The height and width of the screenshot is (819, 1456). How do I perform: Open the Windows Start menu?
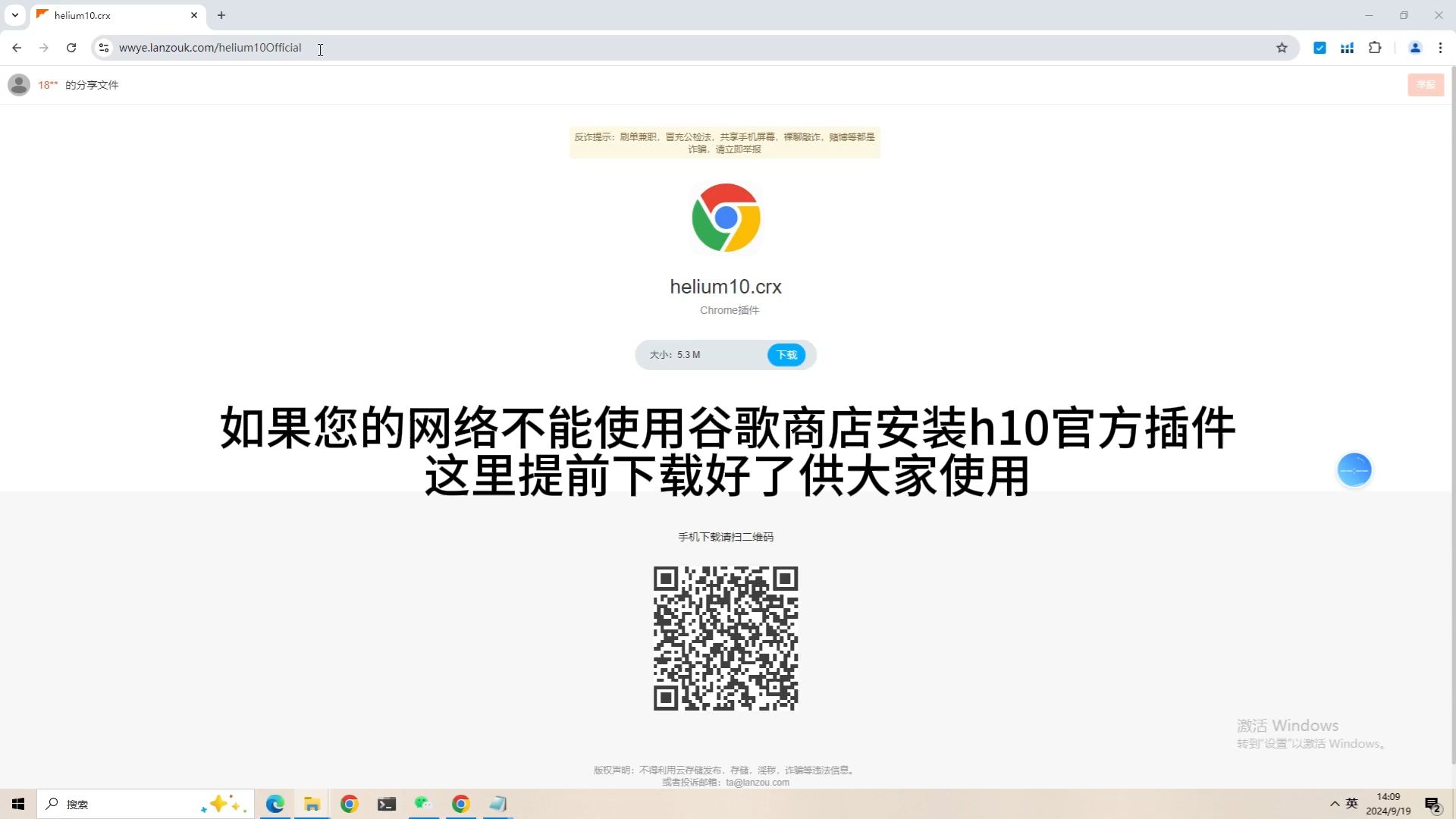coord(18,804)
